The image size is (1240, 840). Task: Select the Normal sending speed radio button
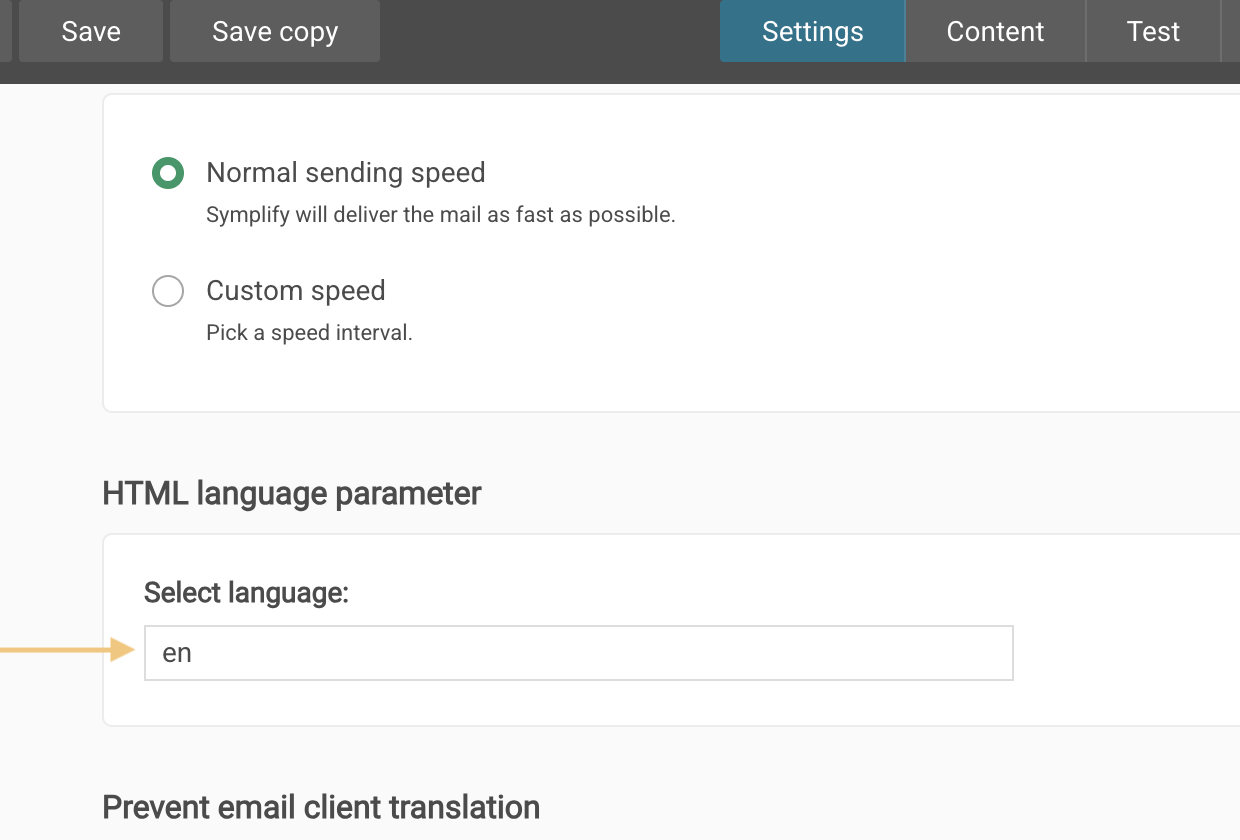click(x=168, y=174)
